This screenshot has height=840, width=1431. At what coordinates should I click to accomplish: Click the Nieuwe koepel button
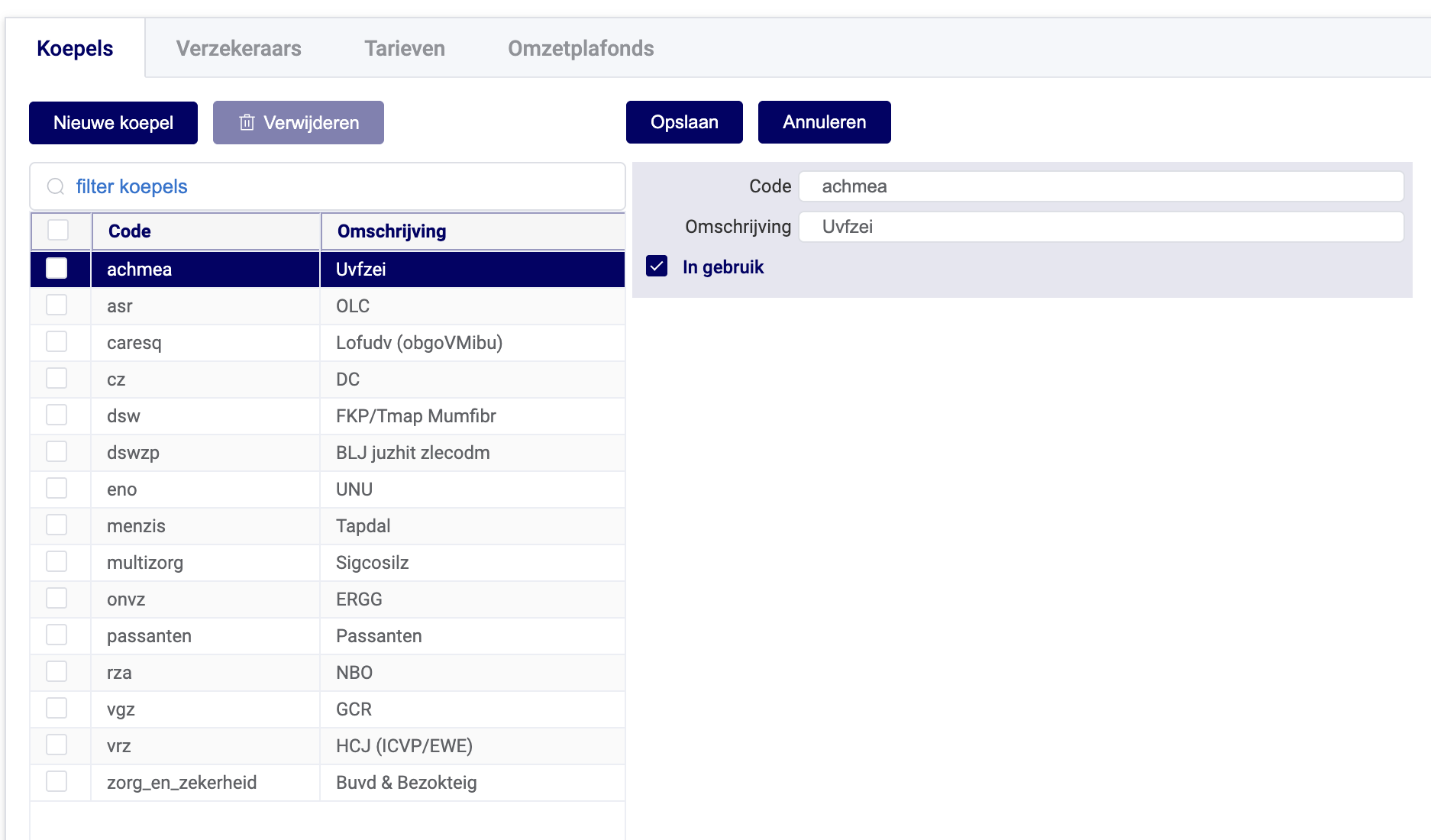coord(113,123)
